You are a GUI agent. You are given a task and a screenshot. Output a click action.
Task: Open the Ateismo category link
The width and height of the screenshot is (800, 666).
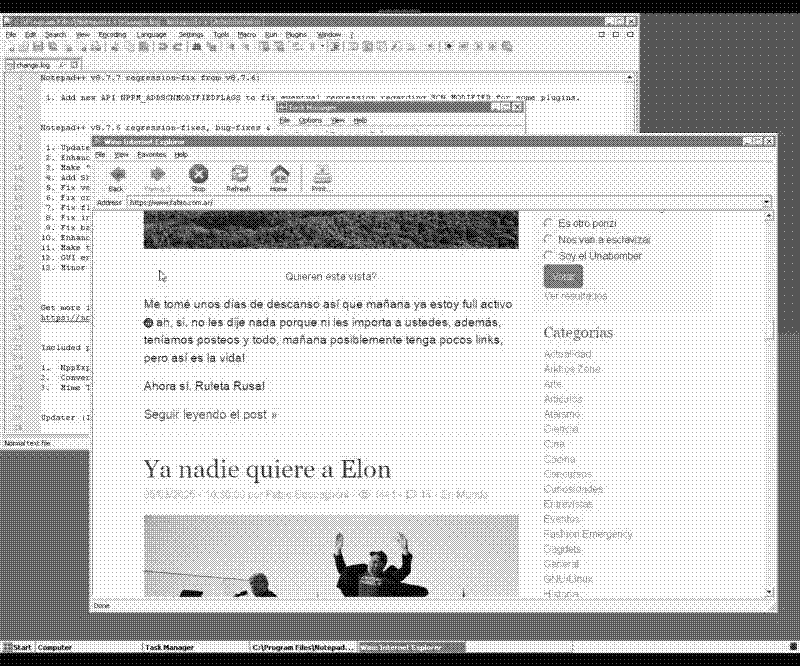point(562,414)
